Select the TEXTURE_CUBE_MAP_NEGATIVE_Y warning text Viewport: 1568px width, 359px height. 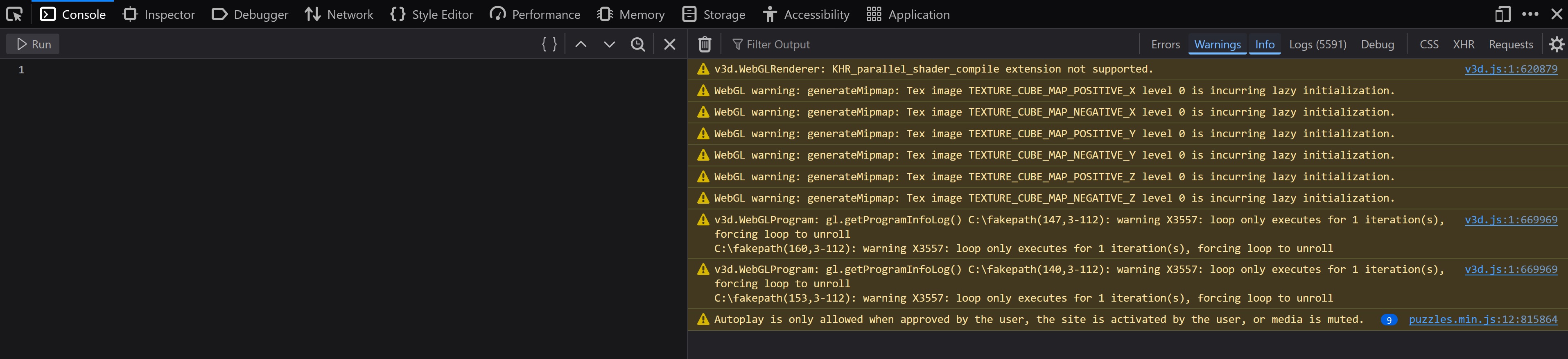1054,155
